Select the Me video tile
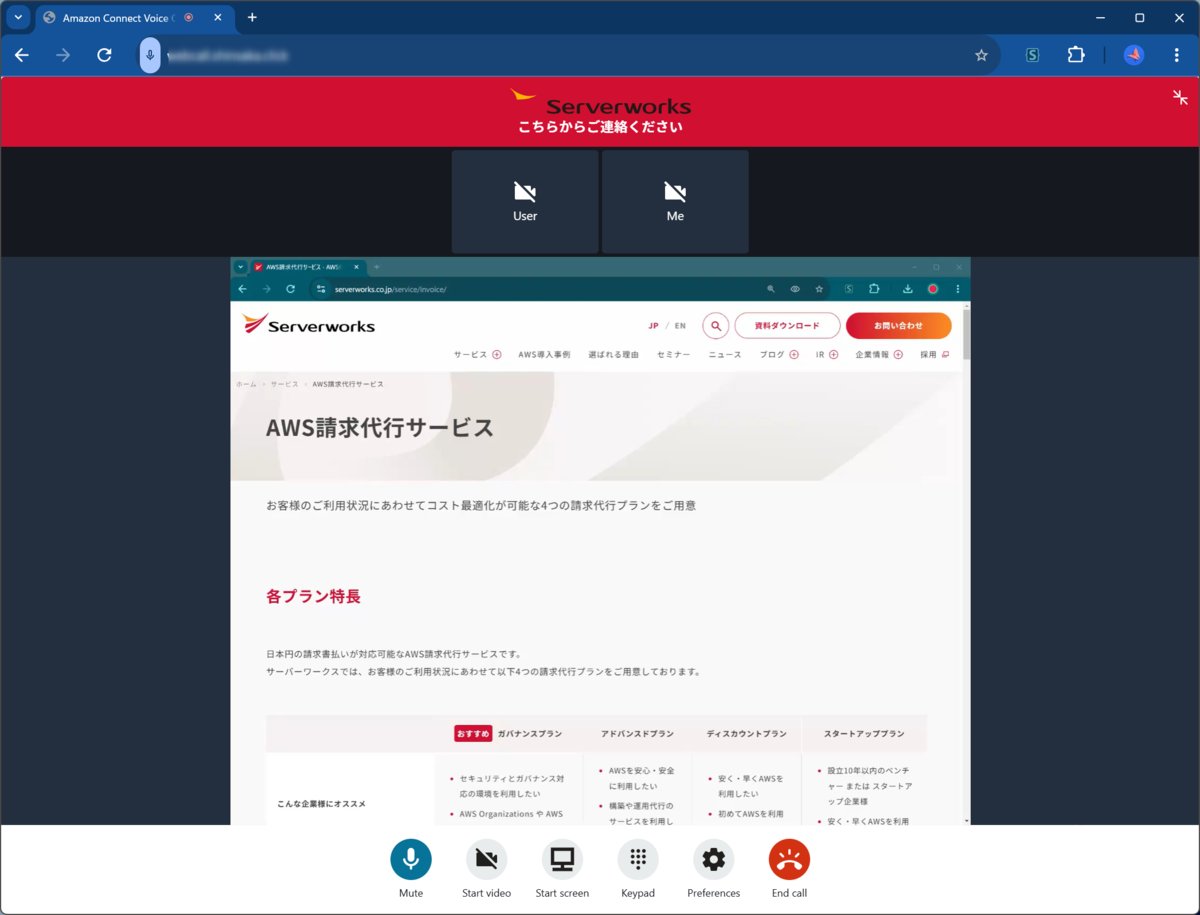 tap(675, 202)
